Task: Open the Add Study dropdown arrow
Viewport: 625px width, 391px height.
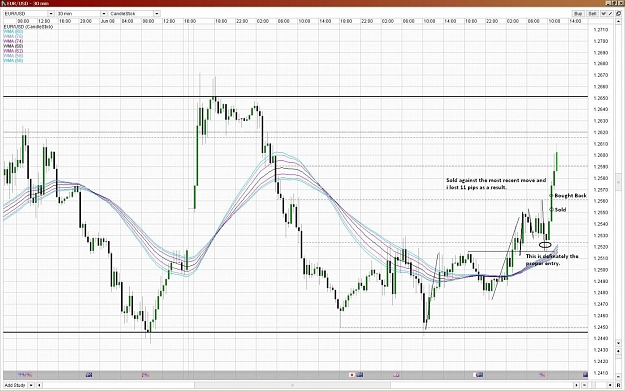Action: (x=30, y=385)
